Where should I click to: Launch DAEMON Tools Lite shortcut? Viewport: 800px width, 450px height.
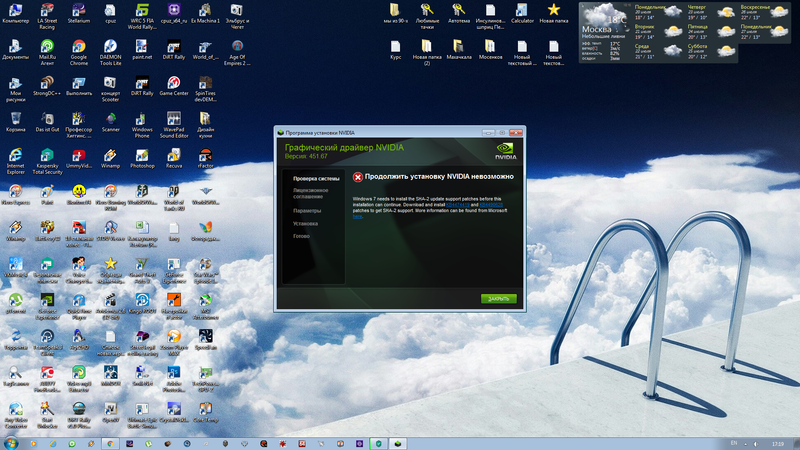(110, 53)
